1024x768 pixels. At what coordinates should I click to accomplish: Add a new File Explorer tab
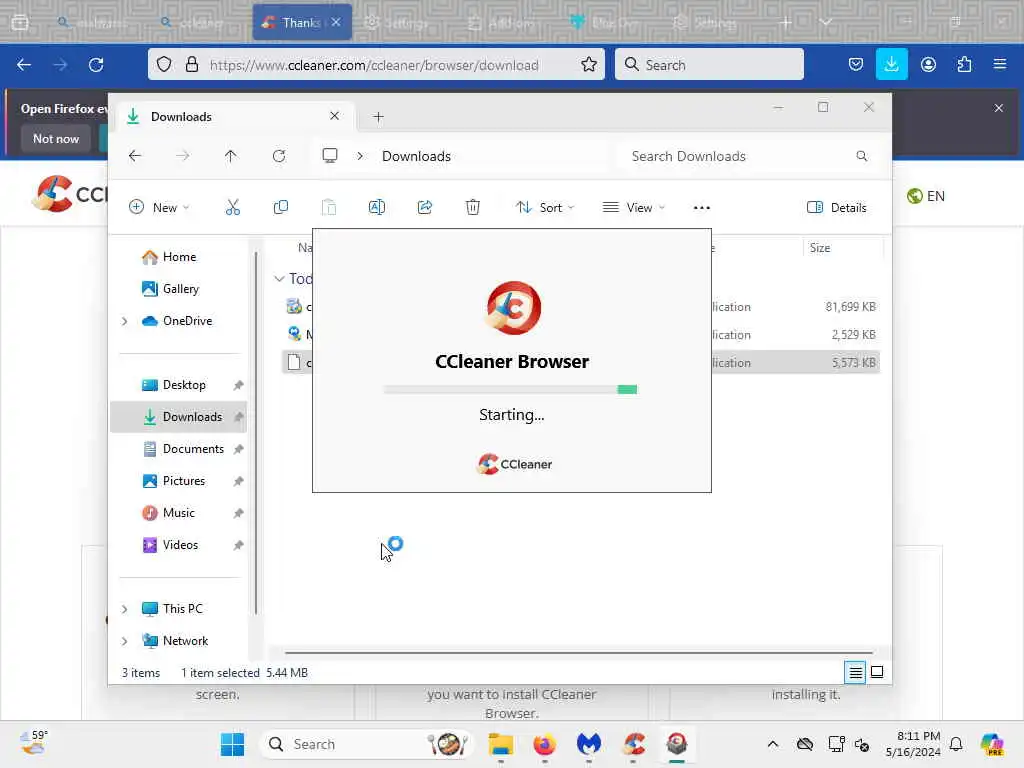(x=378, y=117)
